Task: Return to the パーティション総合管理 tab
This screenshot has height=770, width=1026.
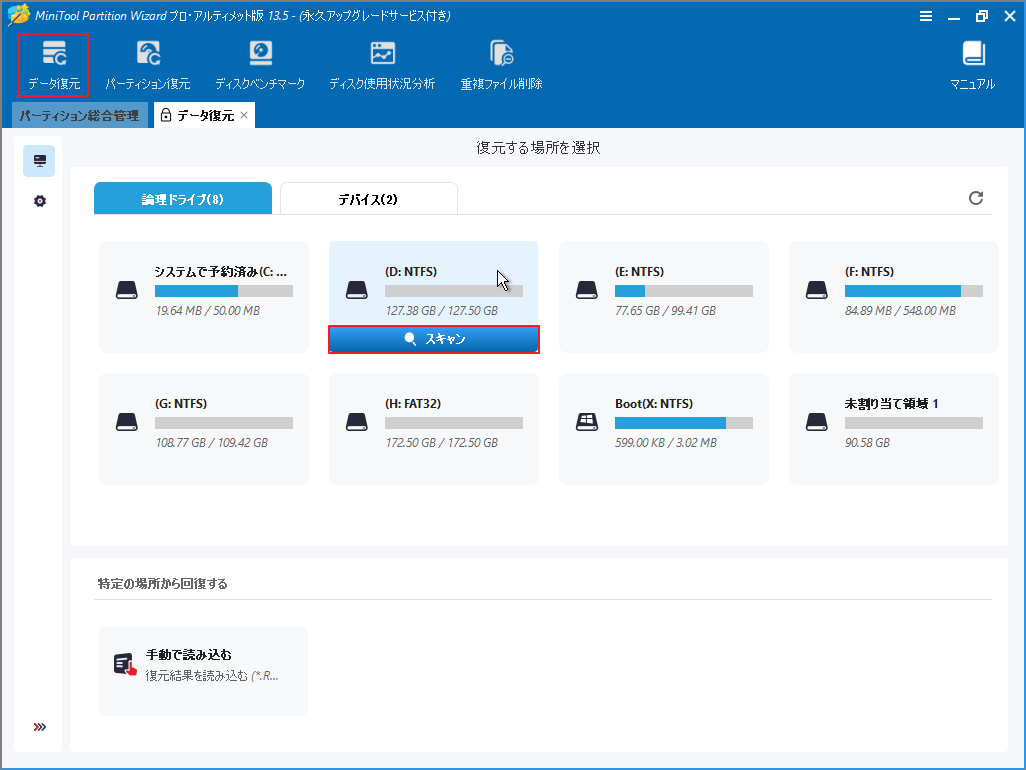Action: pyautogui.click(x=72, y=115)
